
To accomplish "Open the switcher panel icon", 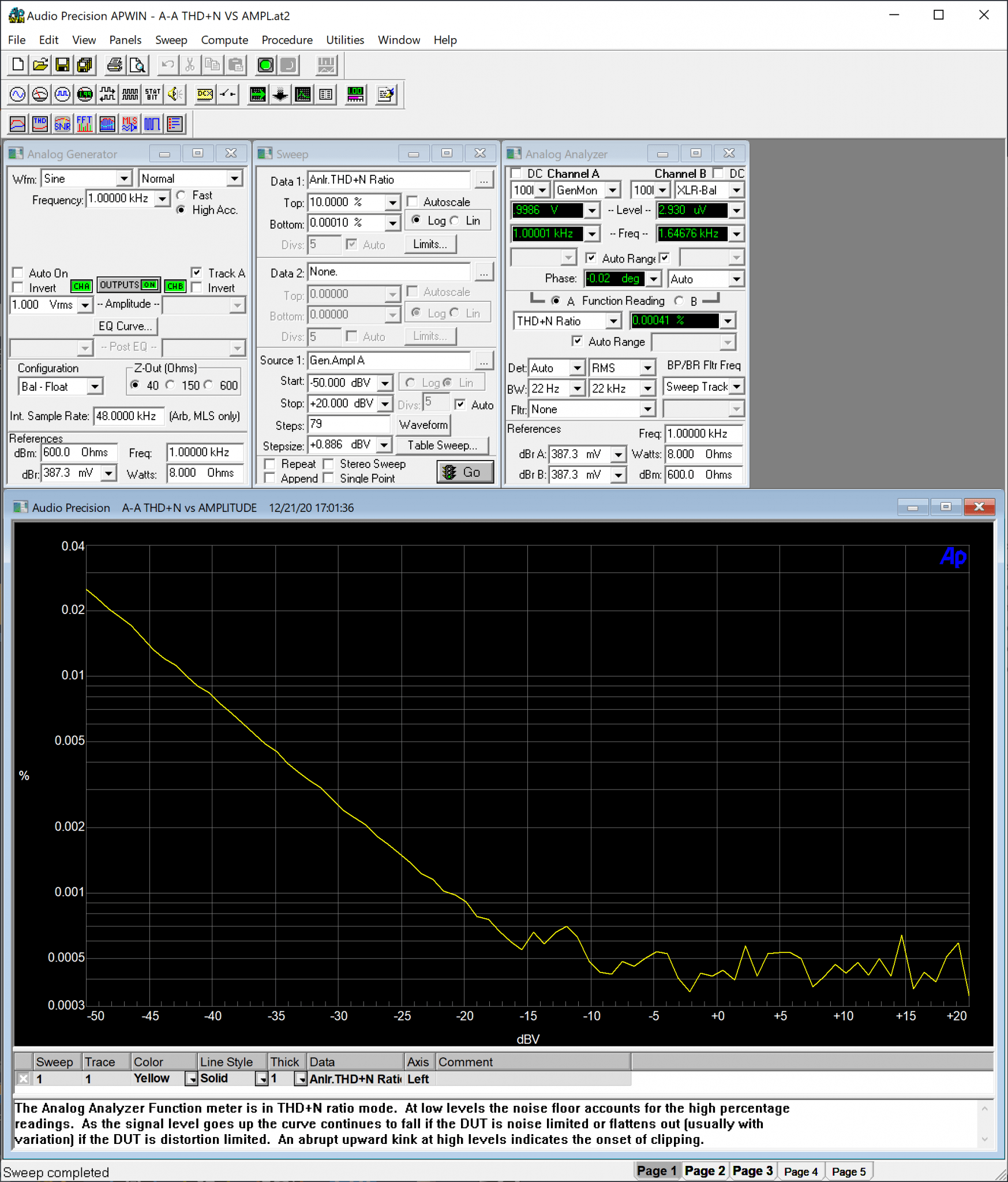I will coord(228,94).
